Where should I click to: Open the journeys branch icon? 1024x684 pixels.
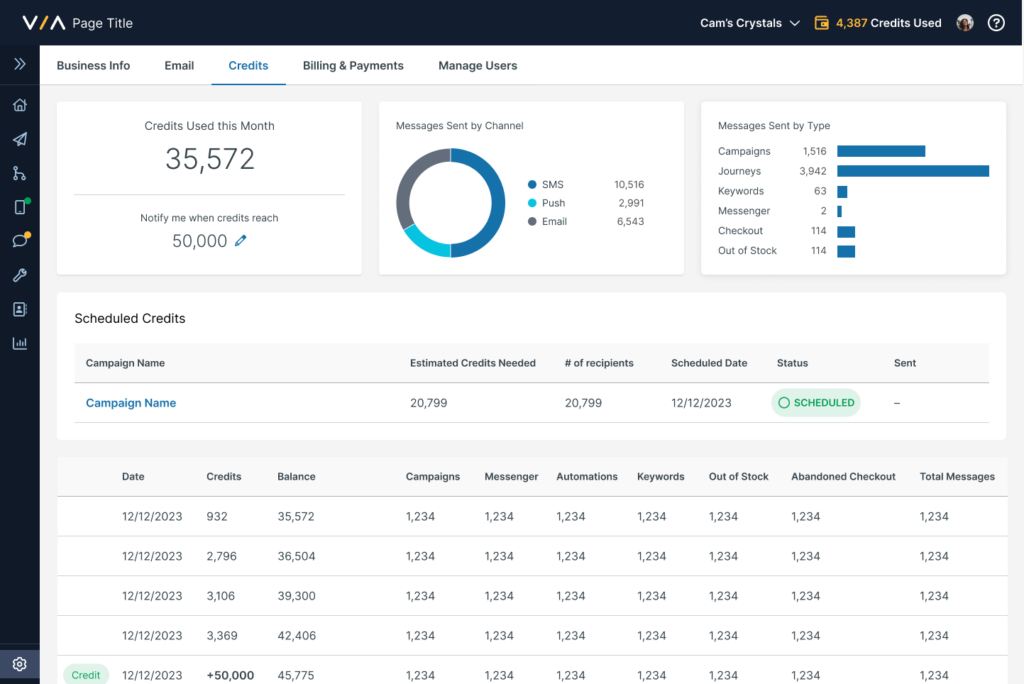click(19, 173)
